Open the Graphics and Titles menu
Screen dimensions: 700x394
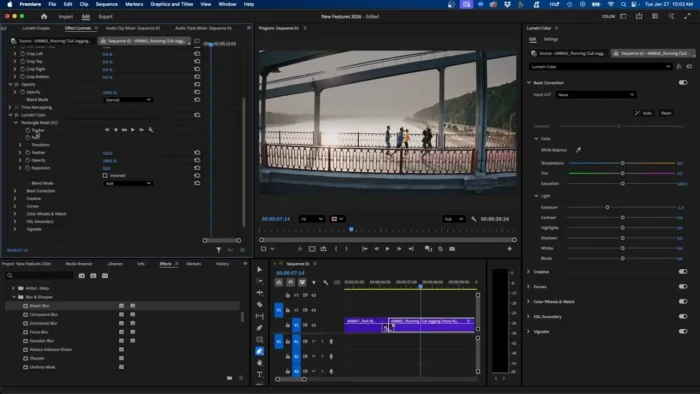[171, 4]
